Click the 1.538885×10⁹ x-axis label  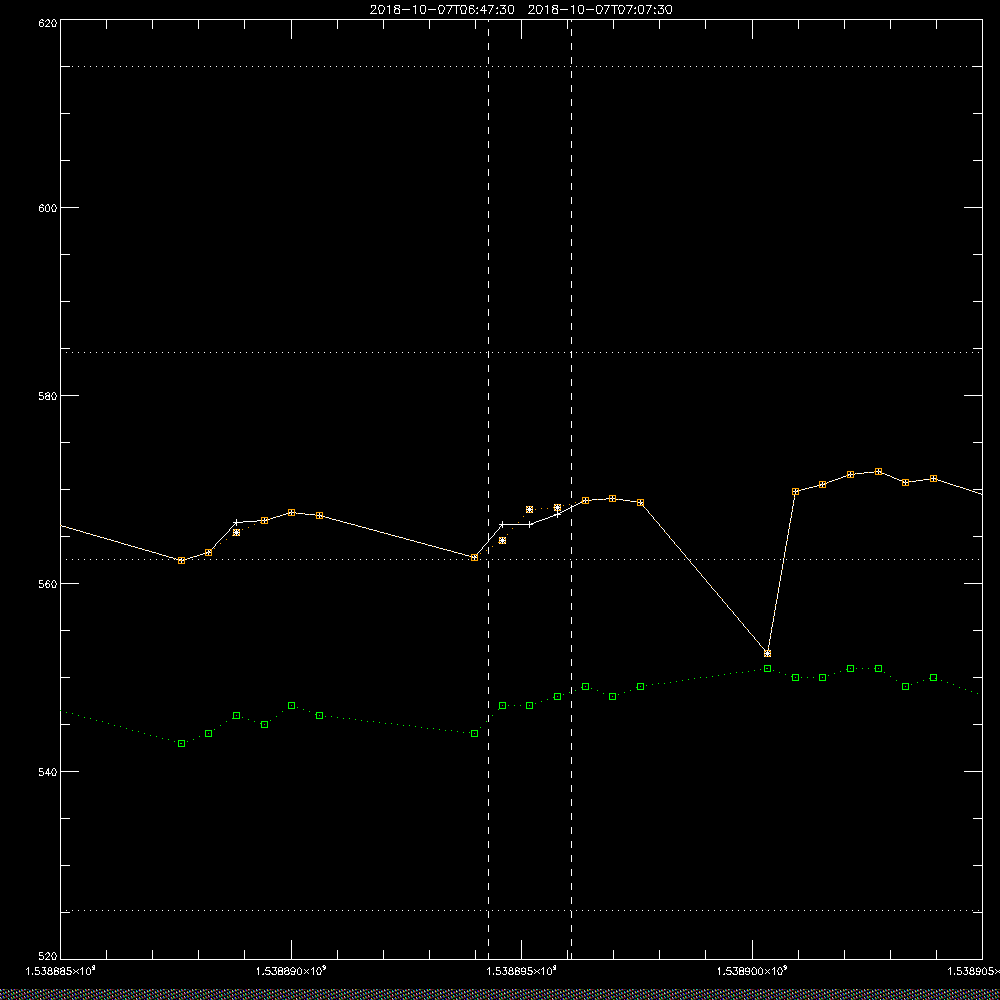60,971
